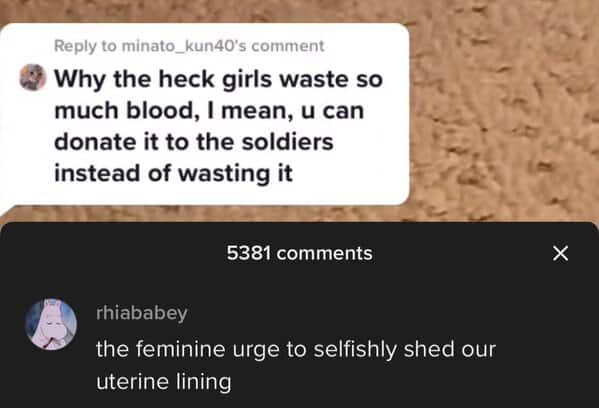Click the 'much blood, I mean, u can' line

209,111
